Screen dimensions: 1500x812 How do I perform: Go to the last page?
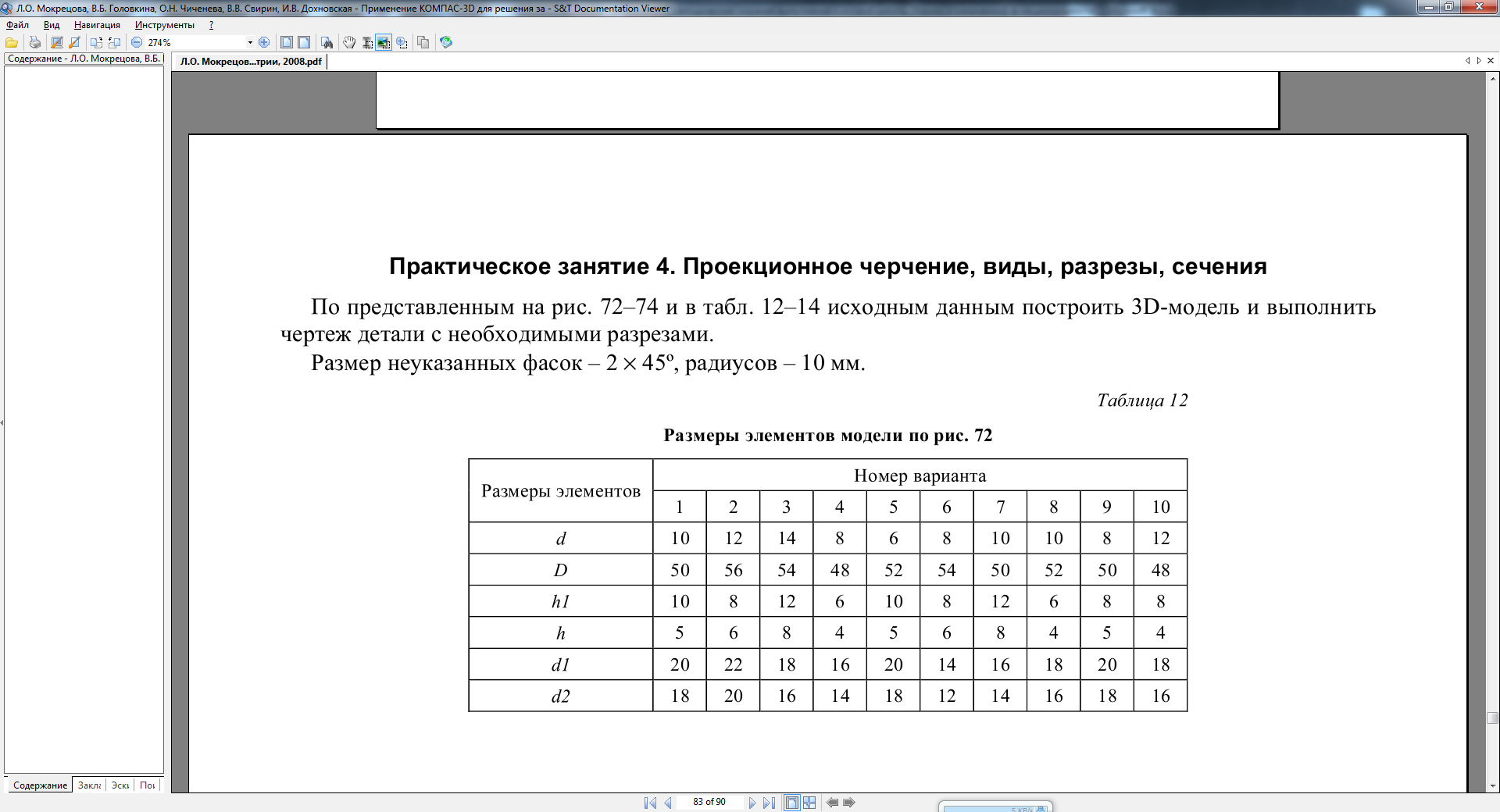770,803
